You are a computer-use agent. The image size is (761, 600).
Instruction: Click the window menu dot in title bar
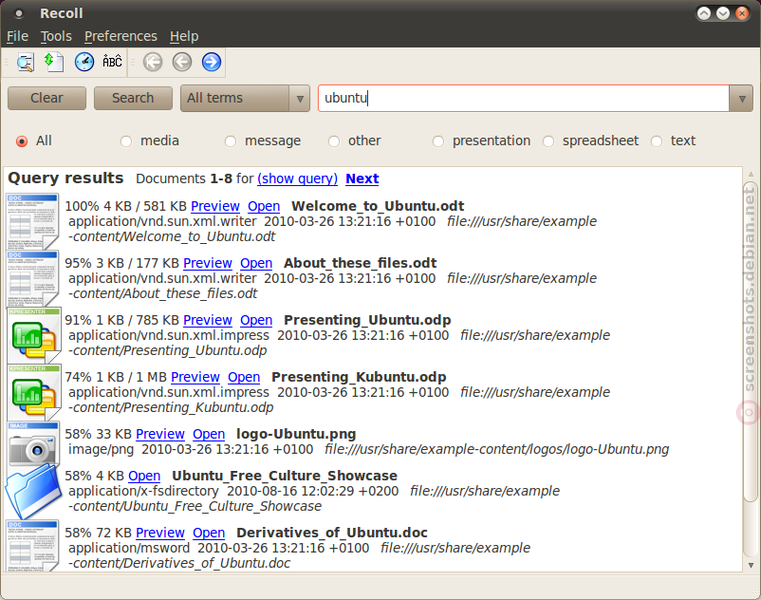coord(18,14)
